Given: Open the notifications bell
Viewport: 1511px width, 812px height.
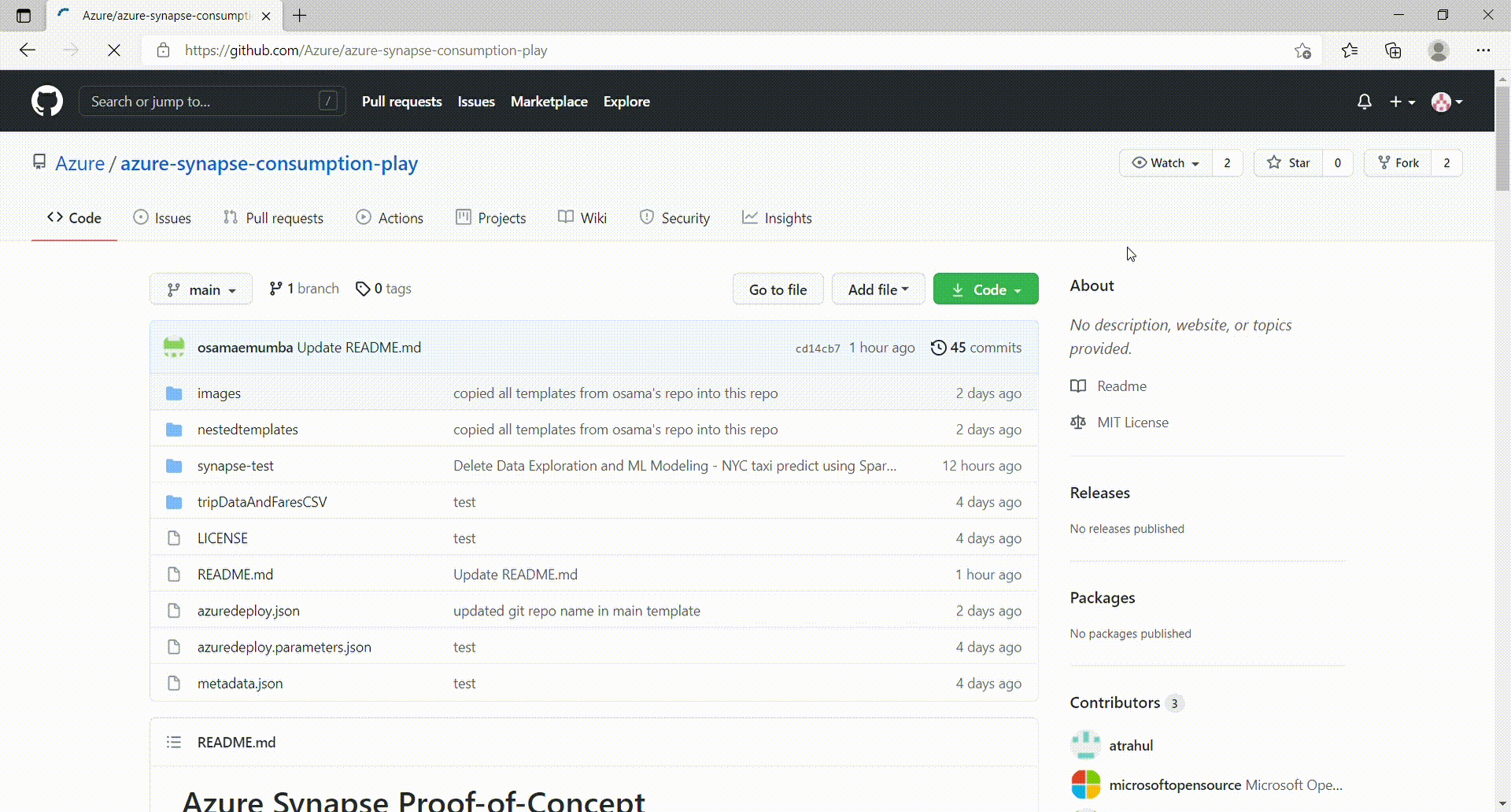Looking at the screenshot, I should pyautogui.click(x=1365, y=101).
